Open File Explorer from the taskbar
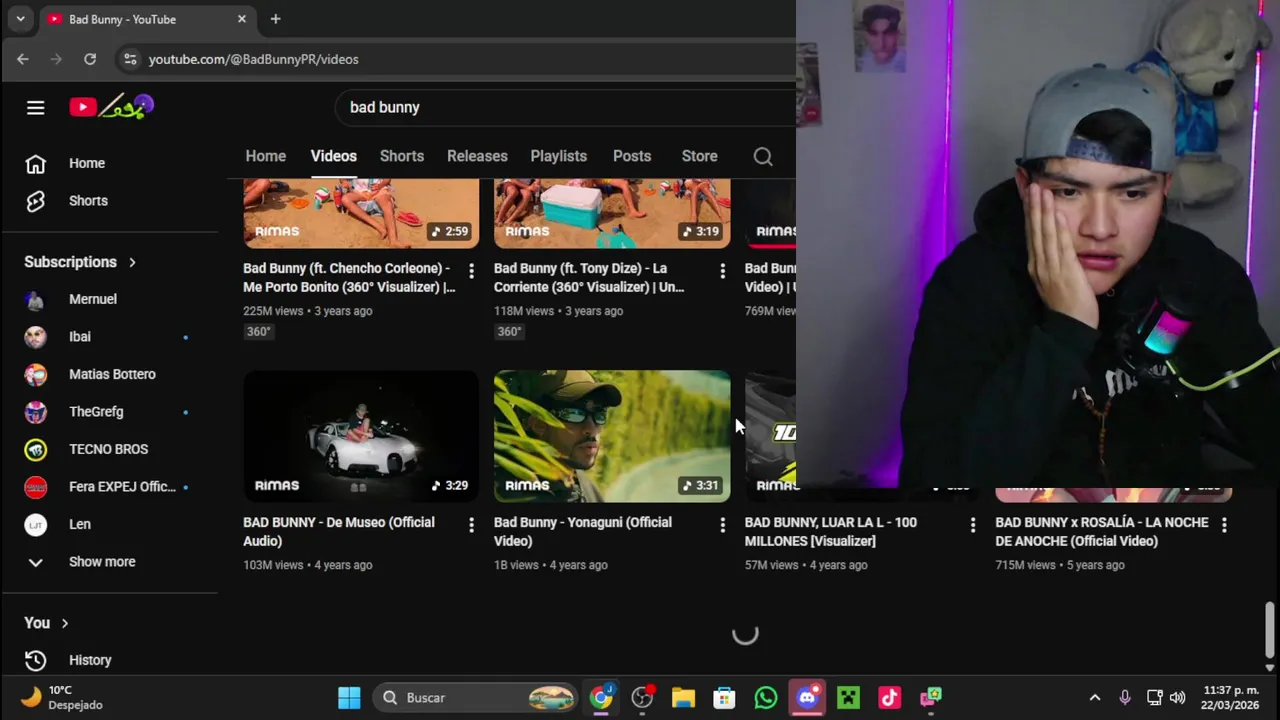The width and height of the screenshot is (1280, 720). pyautogui.click(x=683, y=697)
